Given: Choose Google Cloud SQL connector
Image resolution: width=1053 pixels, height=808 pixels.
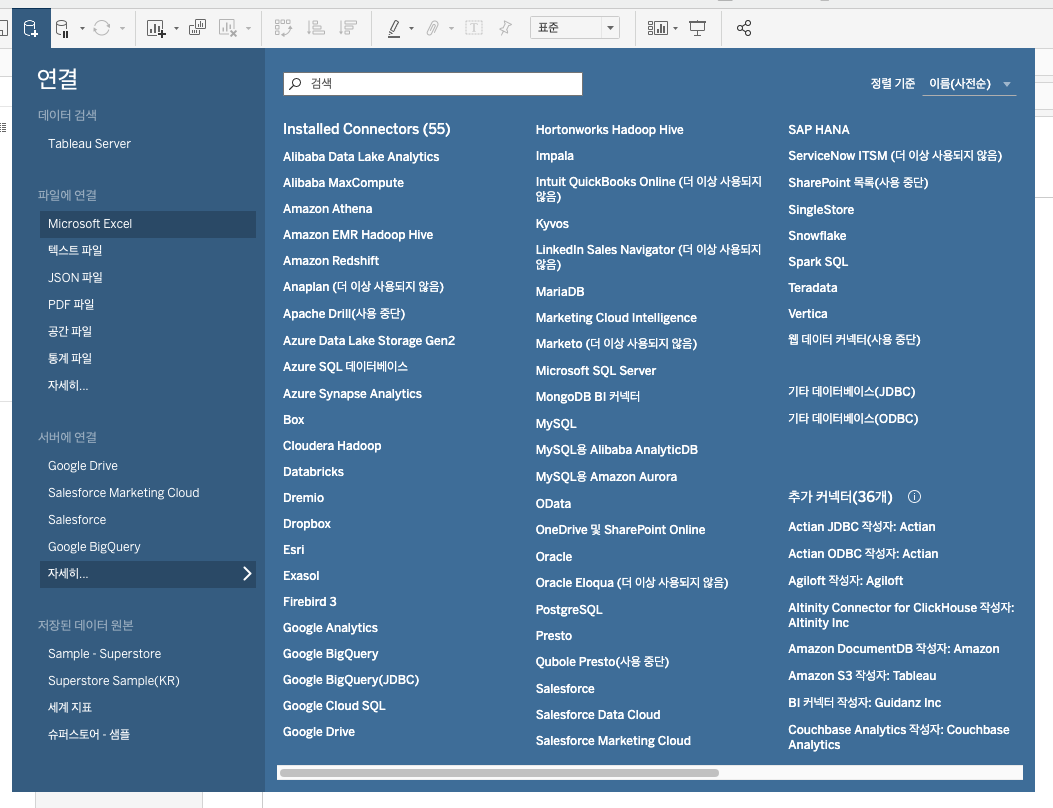Looking at the screenshot, I should coord(334,706).
